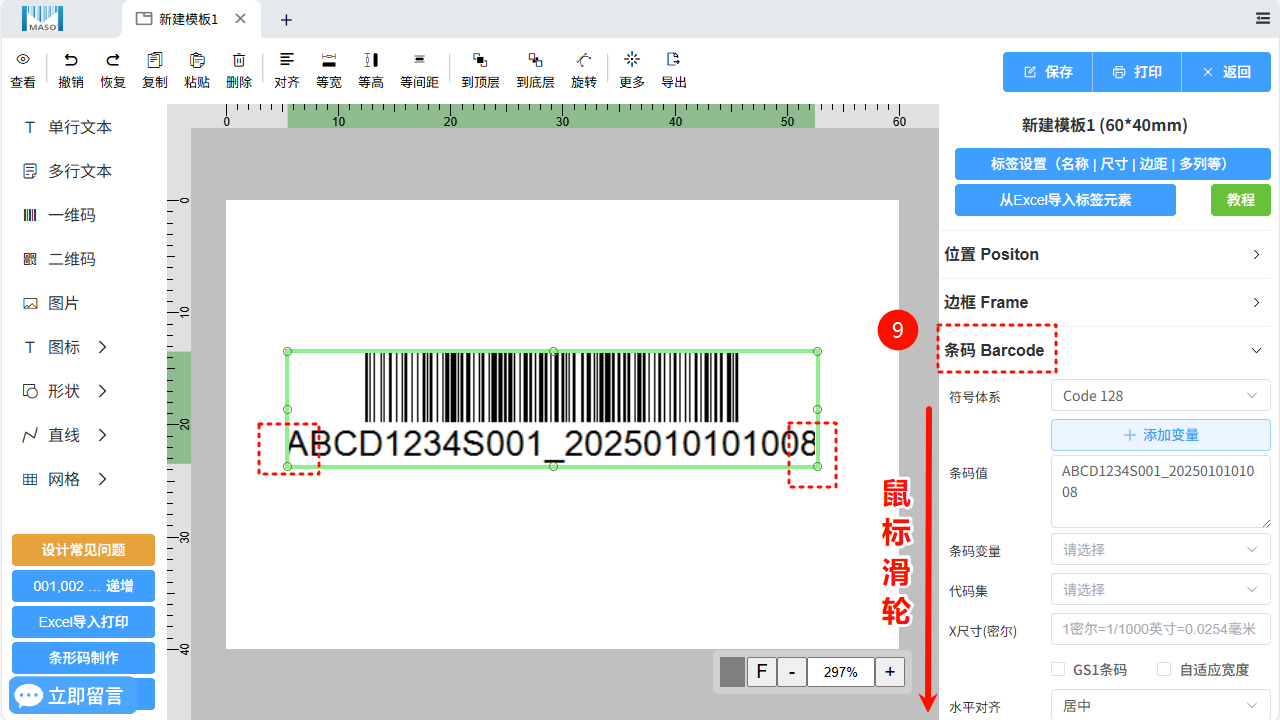
Task: Select the barcode on the canvas
Action: click(552, 408)
